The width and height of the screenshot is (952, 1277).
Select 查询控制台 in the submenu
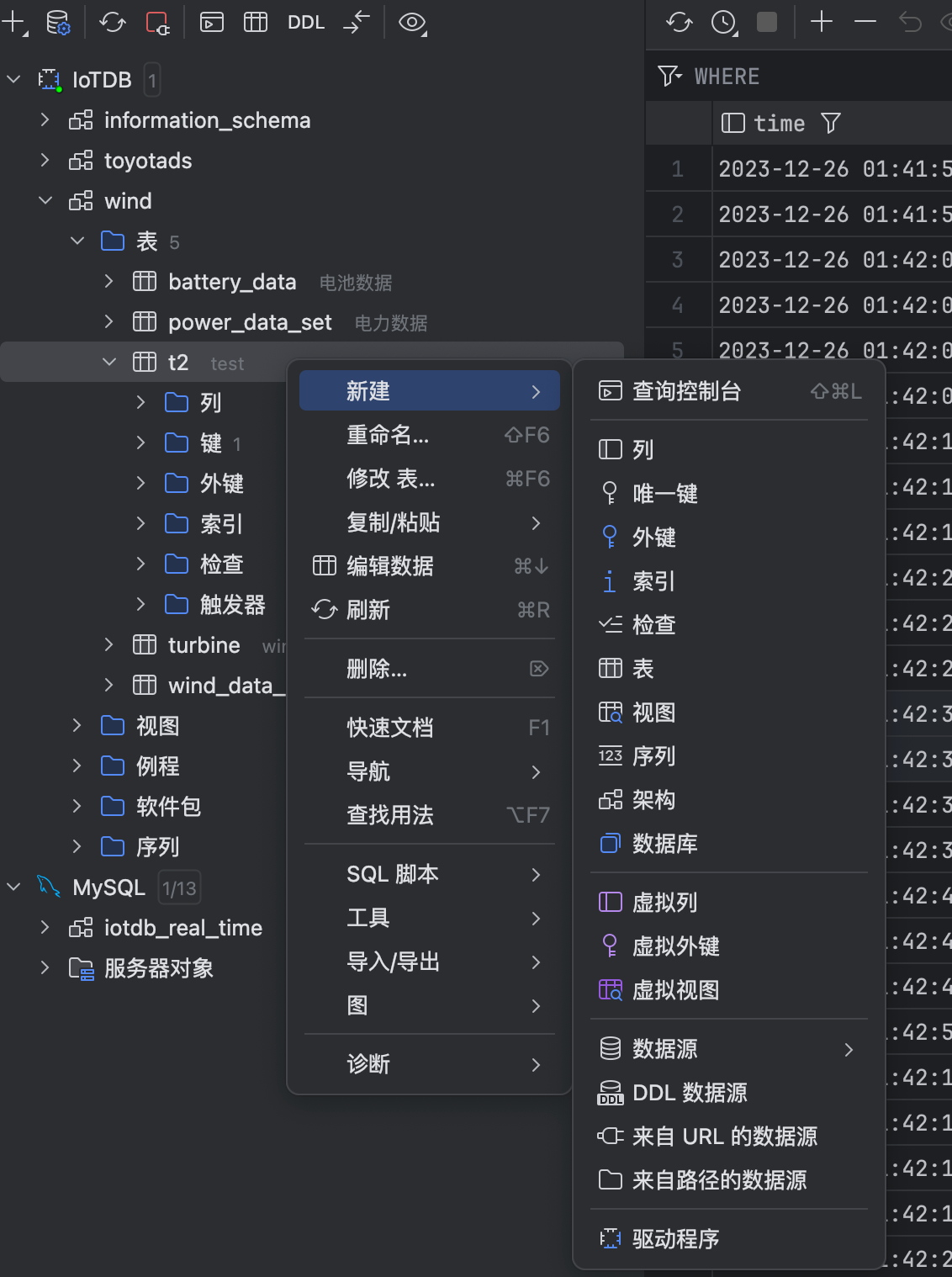(x=685, y=391)
